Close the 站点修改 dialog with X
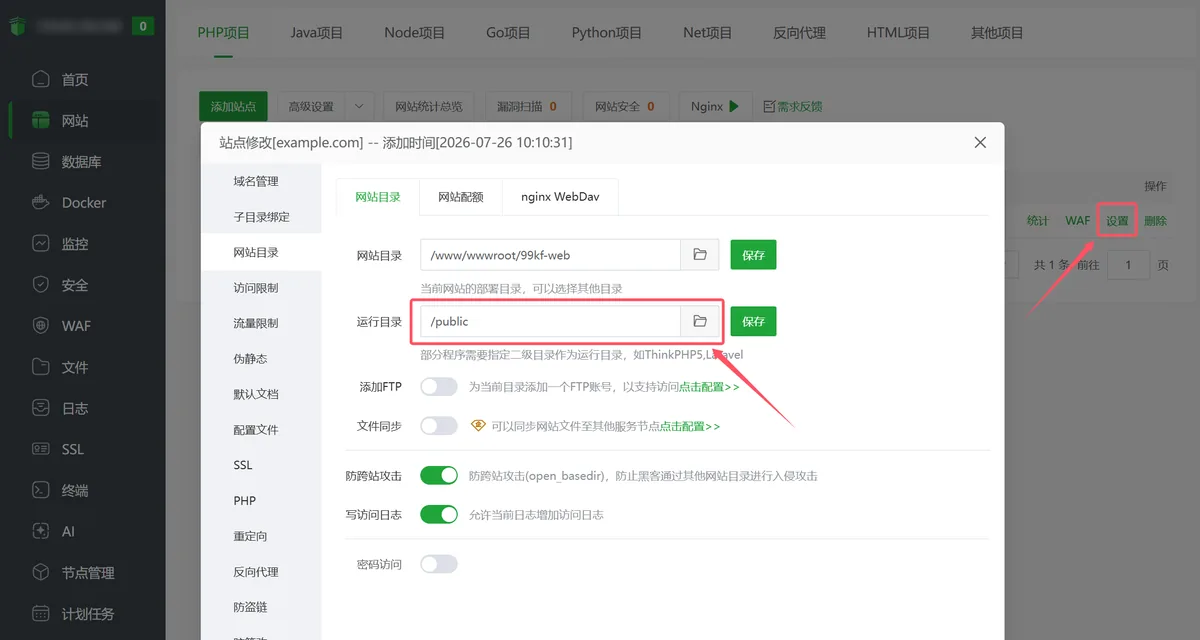The height and width of the screenshot is (640, 1200). click(980, 143)
